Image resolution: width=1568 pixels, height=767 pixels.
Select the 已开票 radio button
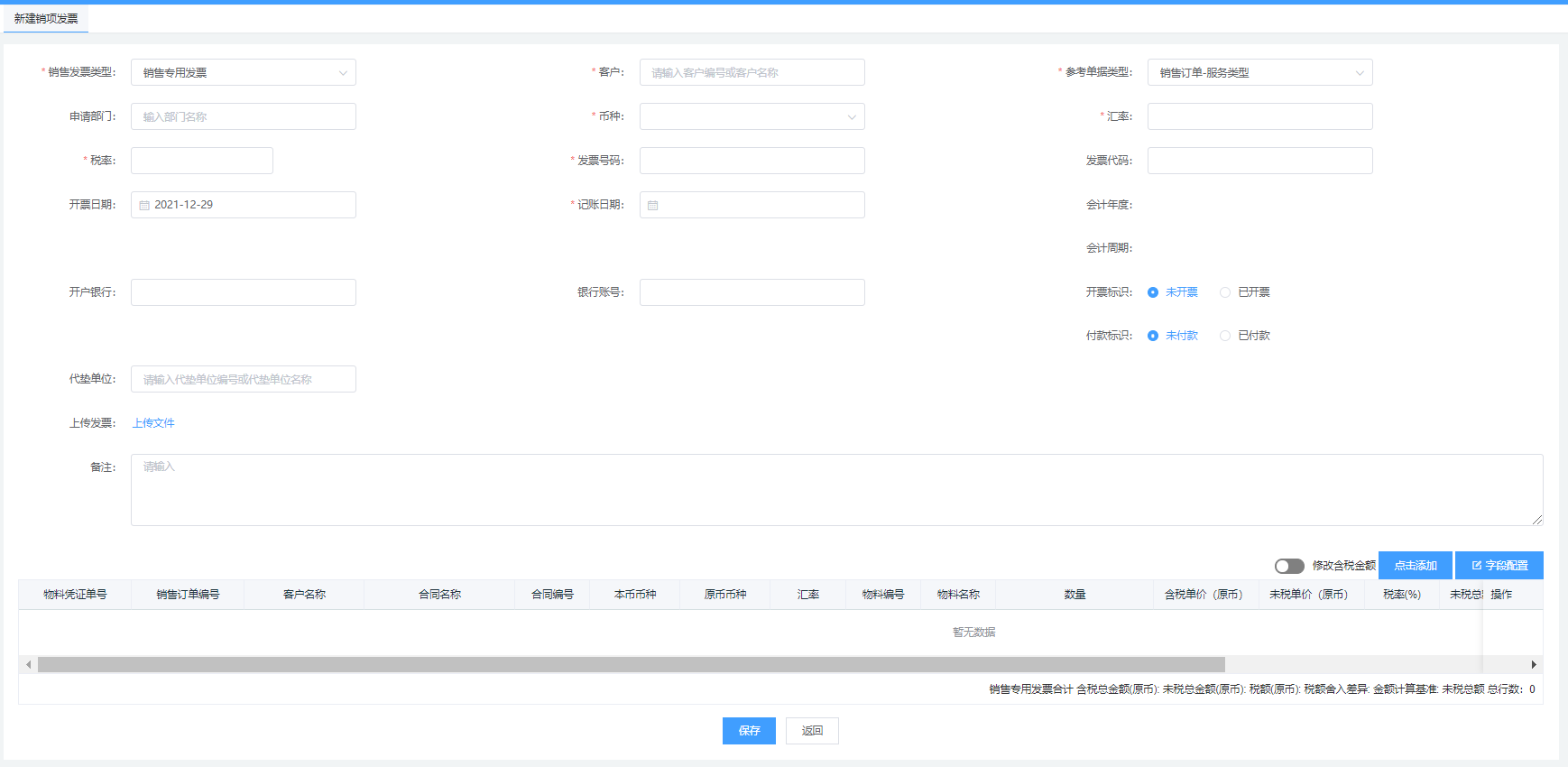[1225, 292]
